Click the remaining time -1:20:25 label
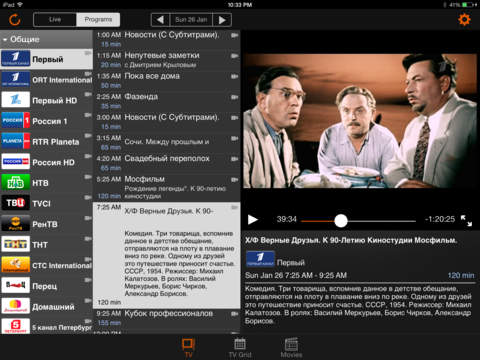480x360 pixels. tap(440, 219)
